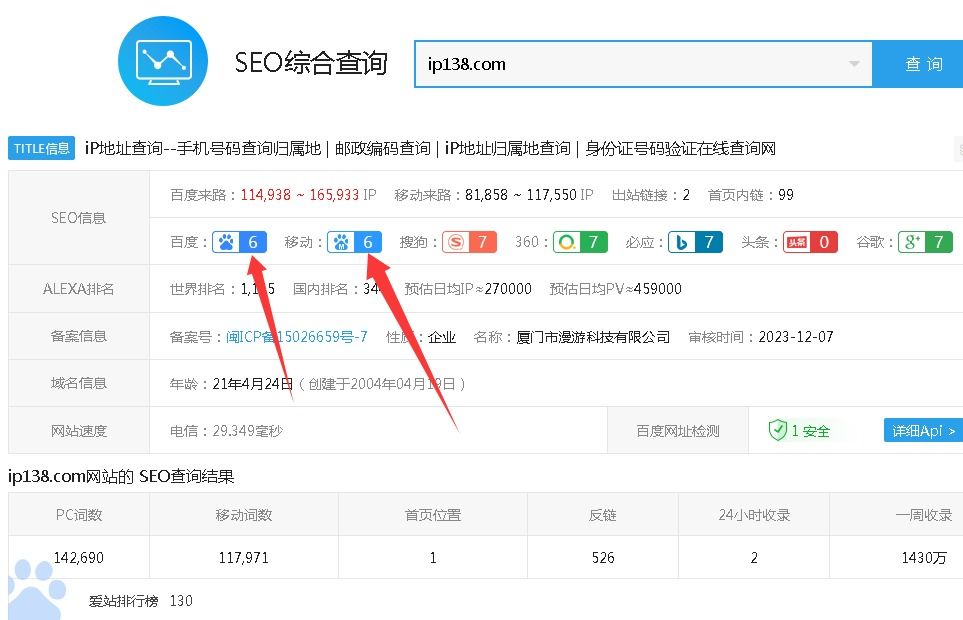Click the 反链 column header
The image size is (963, 620).
tap(602, 515)
